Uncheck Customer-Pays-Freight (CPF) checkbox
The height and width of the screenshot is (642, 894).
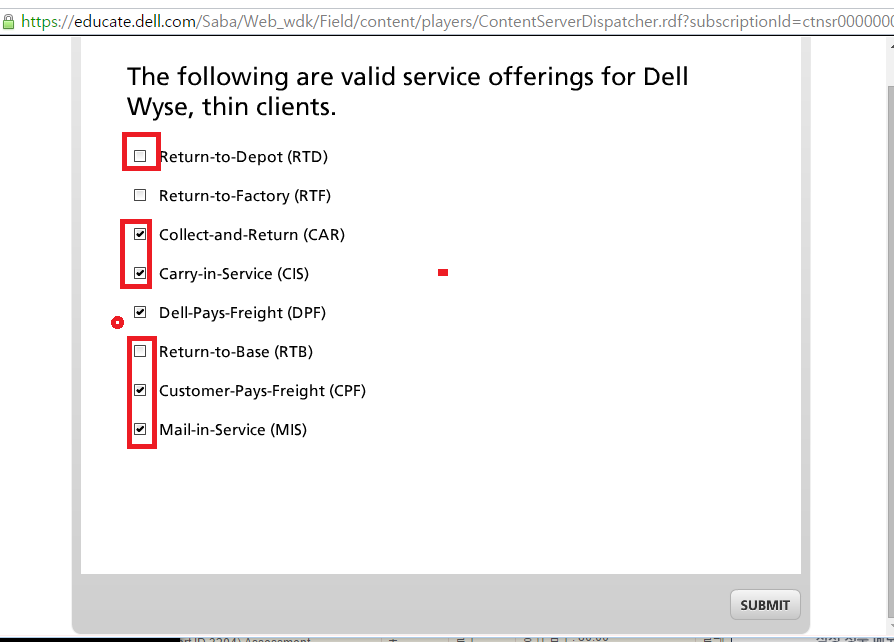140,390
